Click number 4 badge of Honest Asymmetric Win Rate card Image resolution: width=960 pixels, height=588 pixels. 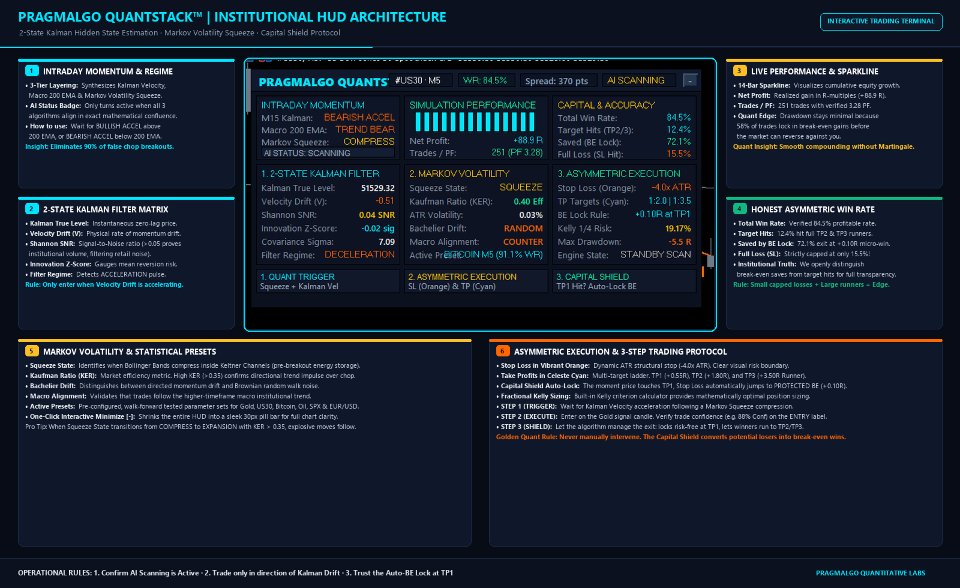coord(740,209)
